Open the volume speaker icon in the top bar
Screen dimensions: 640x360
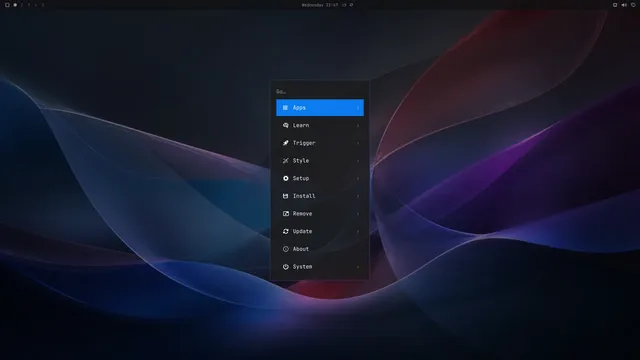[x=624, y=5]
